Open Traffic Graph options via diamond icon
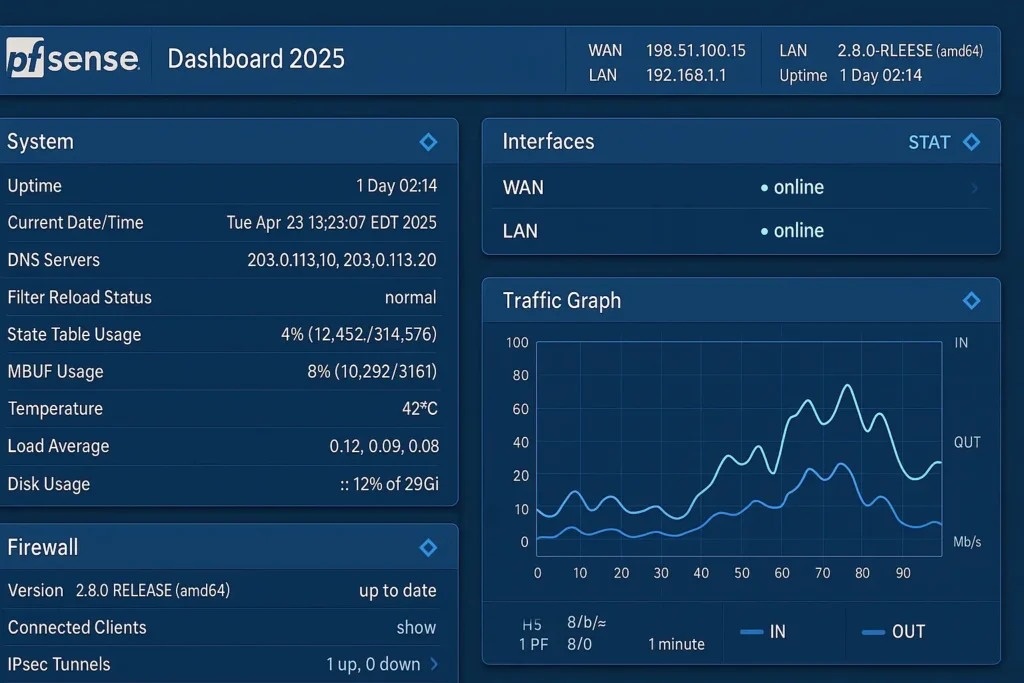 [x=971, y=300]
